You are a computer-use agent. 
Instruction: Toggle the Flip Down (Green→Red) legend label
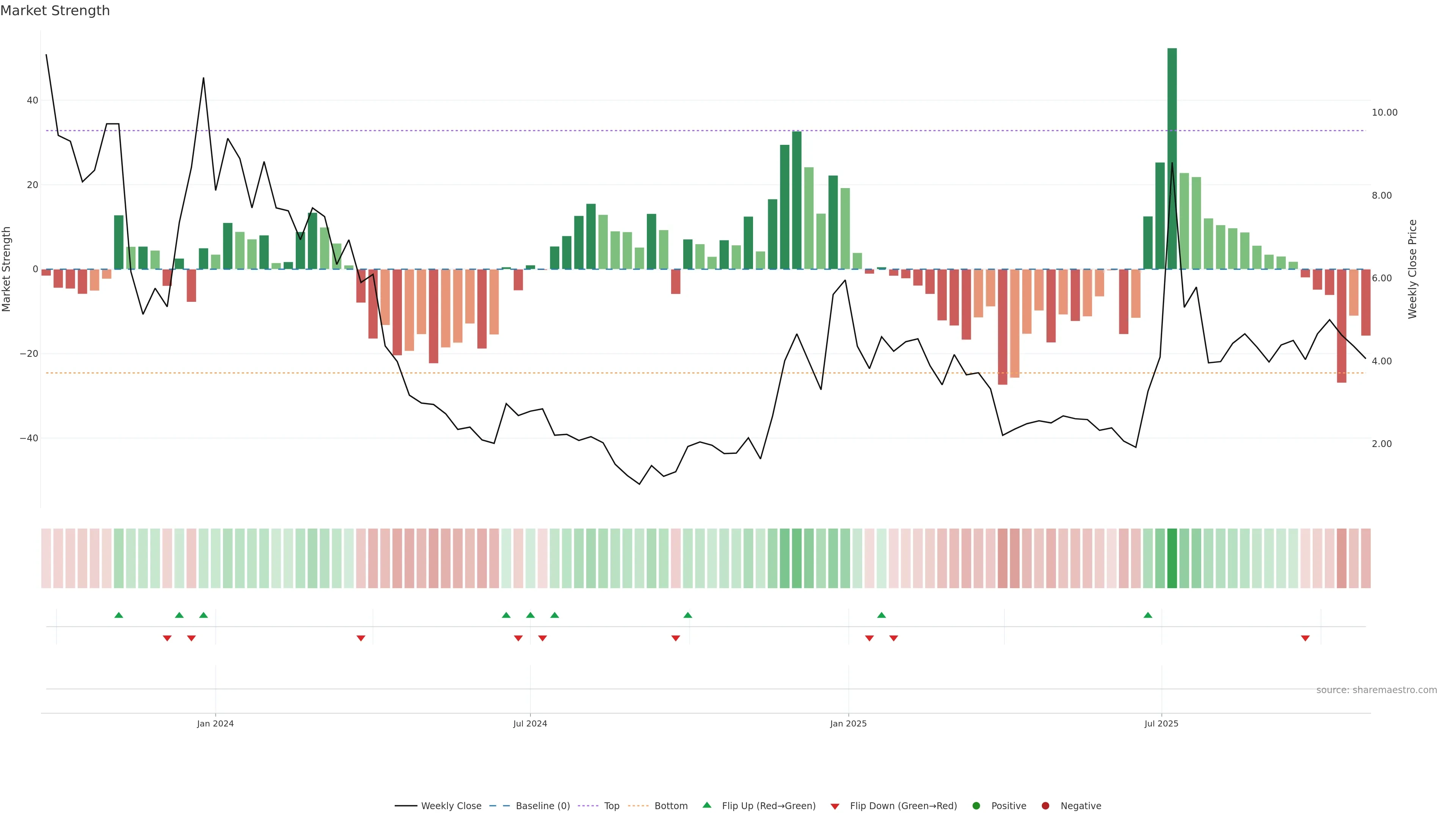tap(903, 806)
